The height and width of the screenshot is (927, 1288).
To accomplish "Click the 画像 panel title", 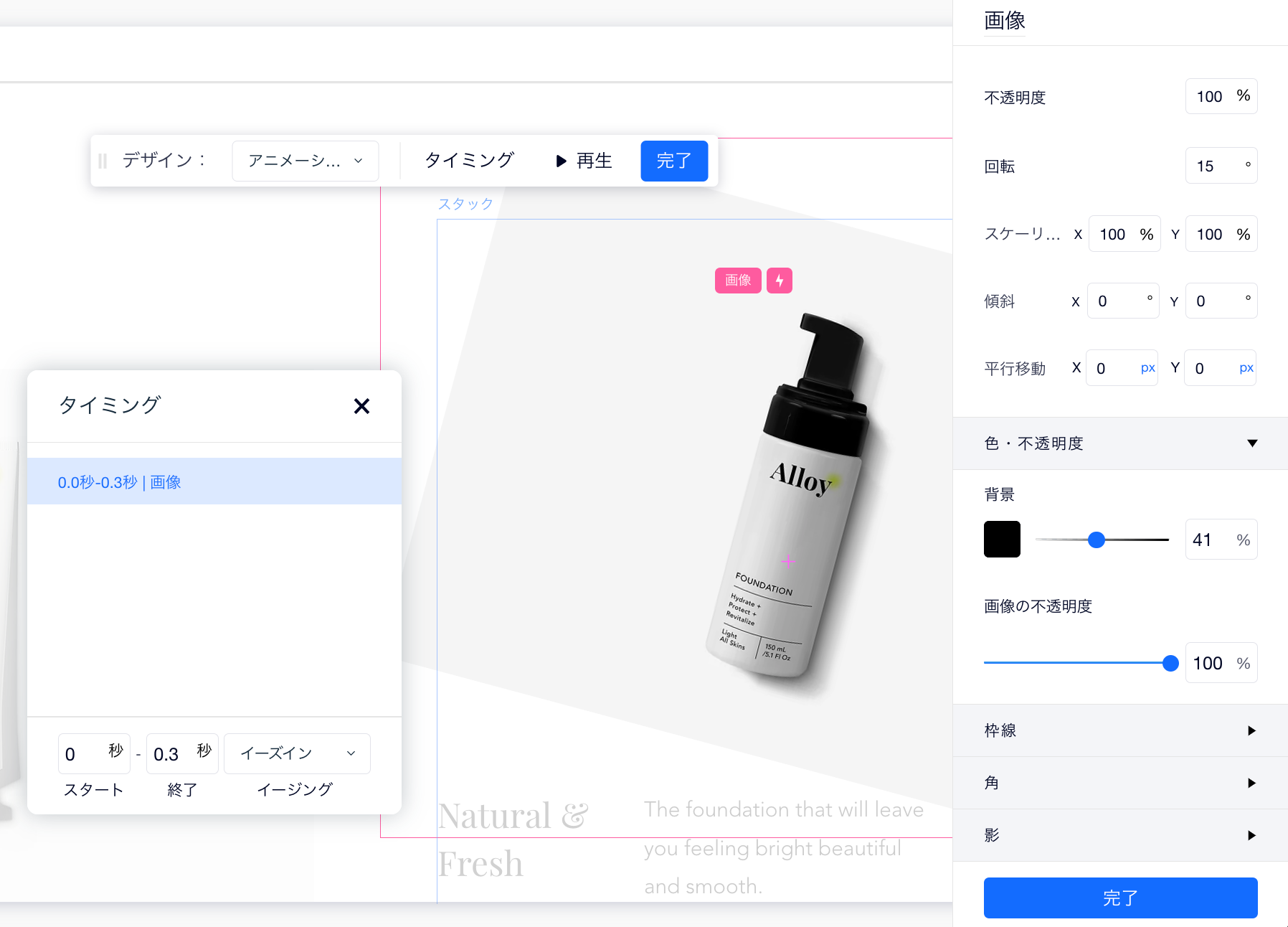I will pyautogui.click(x=1005, y=20).
